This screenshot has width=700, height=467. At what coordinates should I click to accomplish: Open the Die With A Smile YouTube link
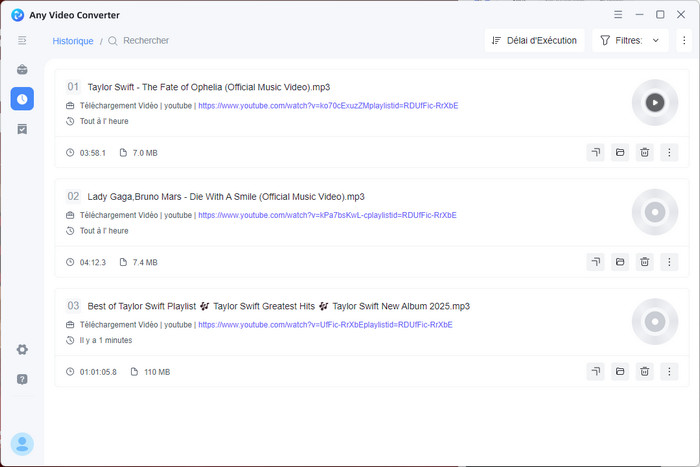click(x=327, y=215)
